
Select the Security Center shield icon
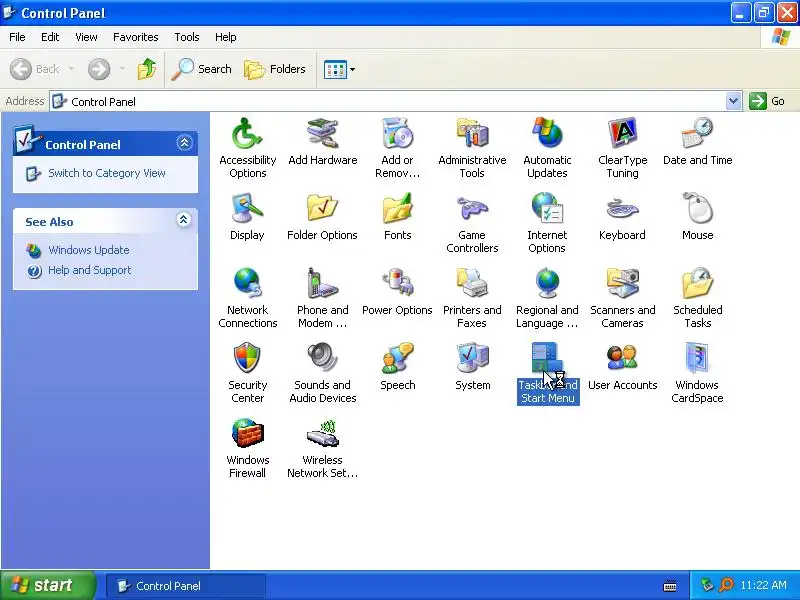pos(247,358)
